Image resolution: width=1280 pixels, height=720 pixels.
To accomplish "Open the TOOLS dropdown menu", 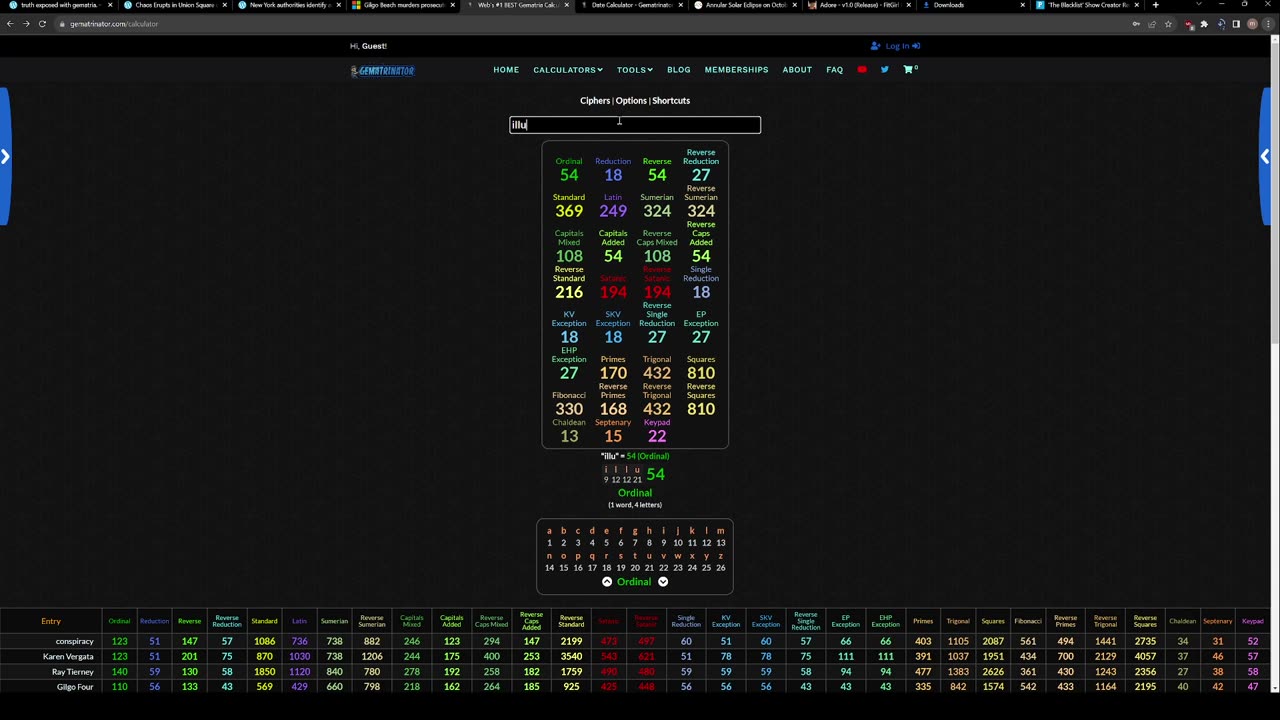I will coord(634,70).
